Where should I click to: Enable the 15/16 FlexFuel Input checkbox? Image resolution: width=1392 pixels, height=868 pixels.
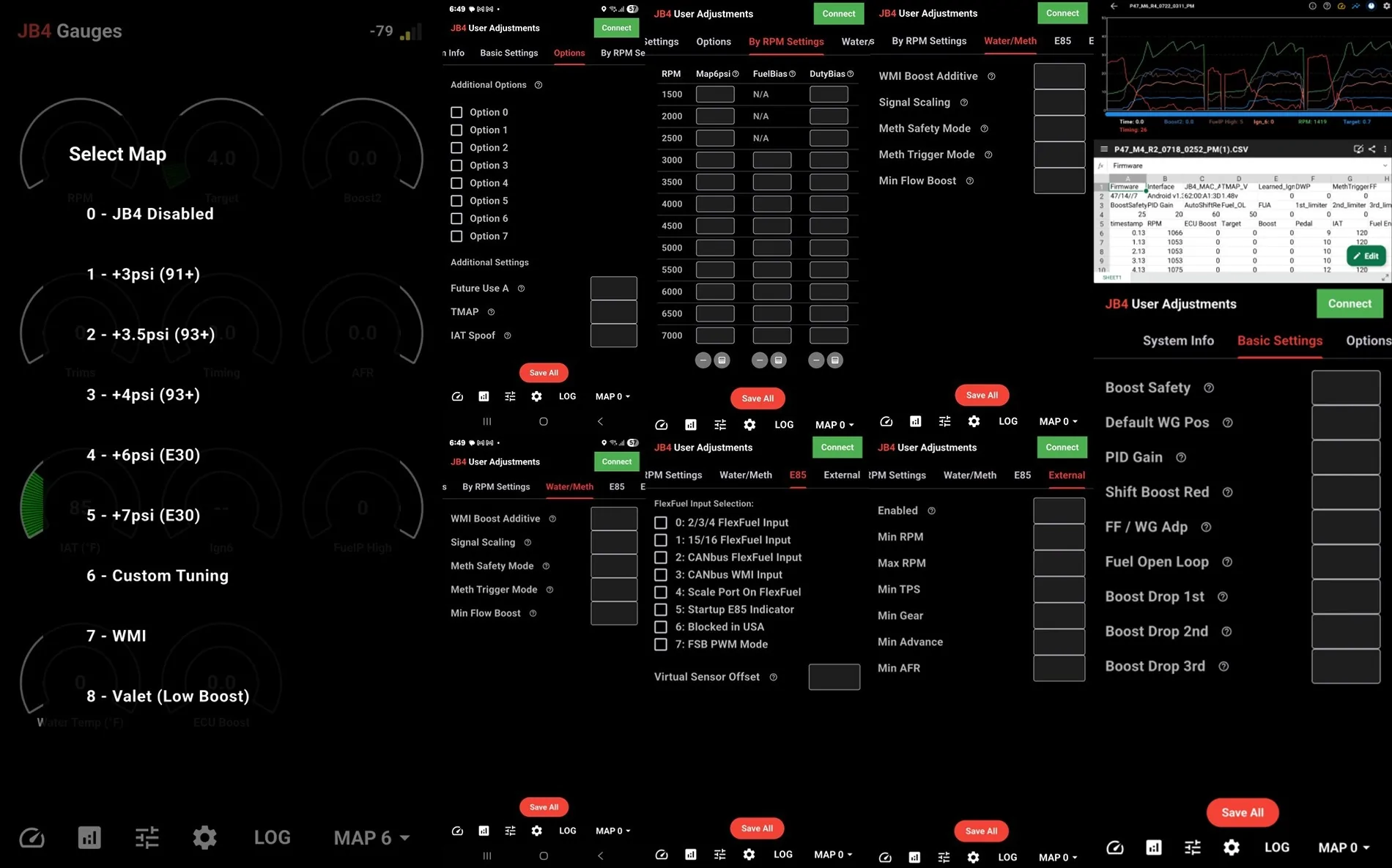660,540
